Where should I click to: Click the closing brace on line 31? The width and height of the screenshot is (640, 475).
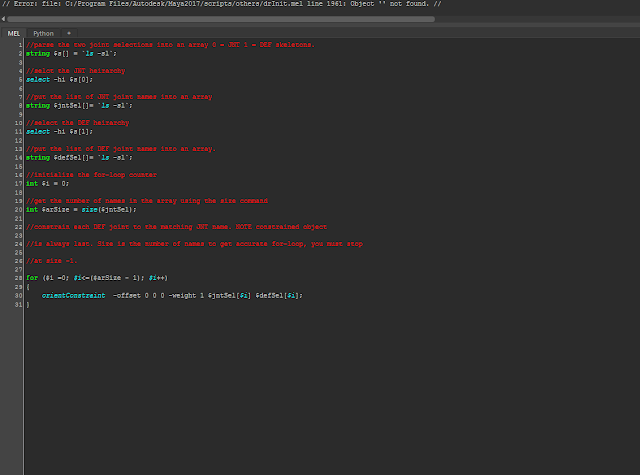(x=28, y=305)
